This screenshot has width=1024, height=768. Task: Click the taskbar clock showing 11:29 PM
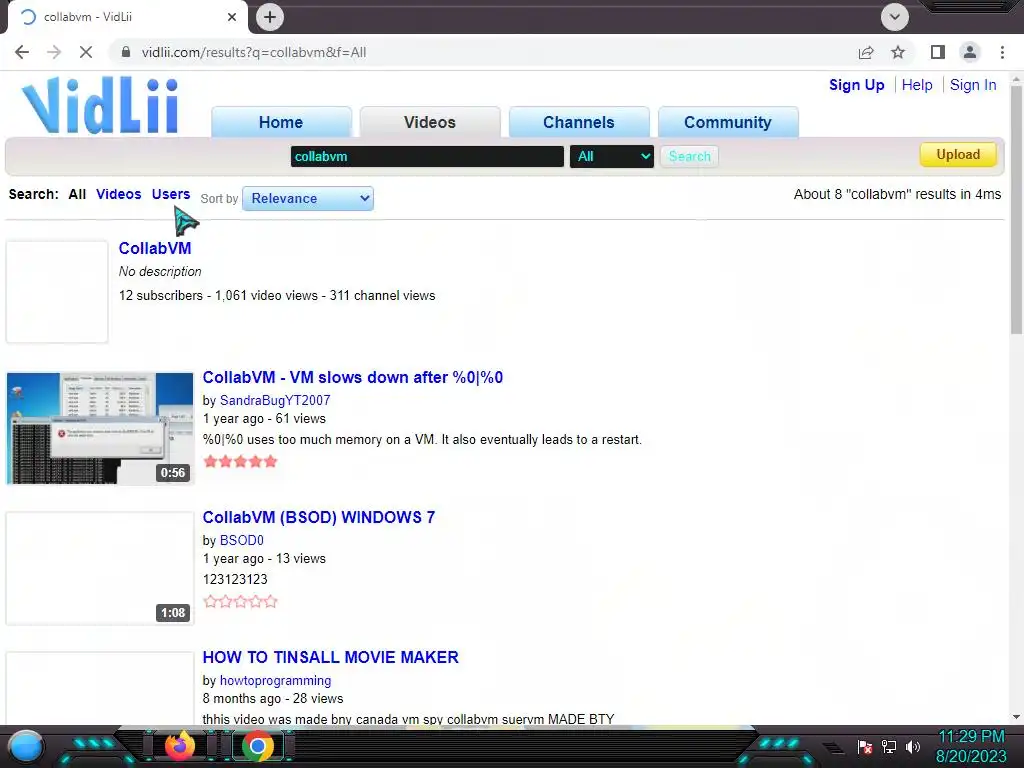(971, 746)
